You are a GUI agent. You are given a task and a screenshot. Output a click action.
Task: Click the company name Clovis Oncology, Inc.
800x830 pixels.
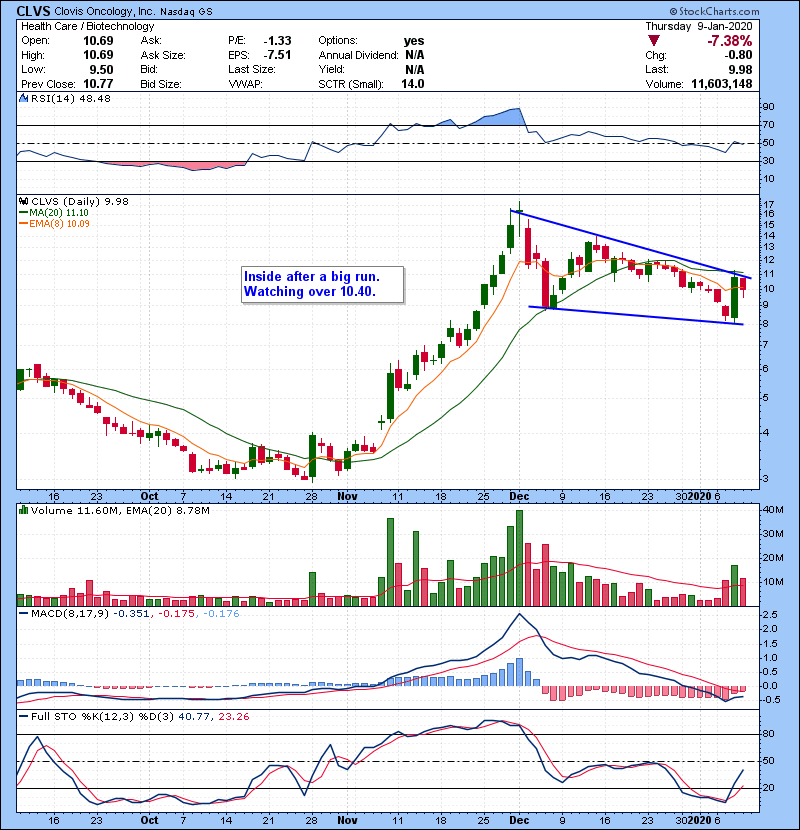[104, 12]
